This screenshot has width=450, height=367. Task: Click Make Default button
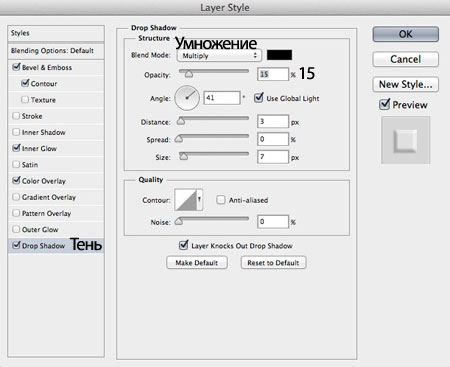[197, 263]
